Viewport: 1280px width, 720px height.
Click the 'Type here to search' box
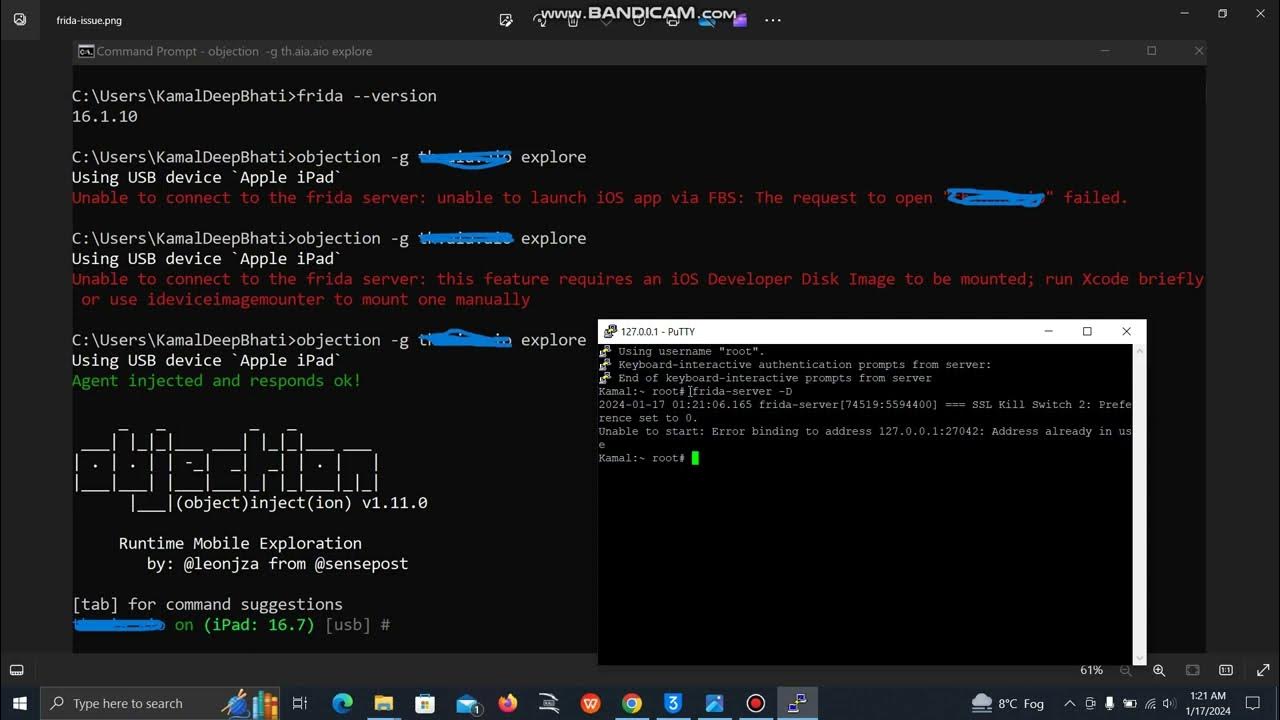[x=160, y=703]
